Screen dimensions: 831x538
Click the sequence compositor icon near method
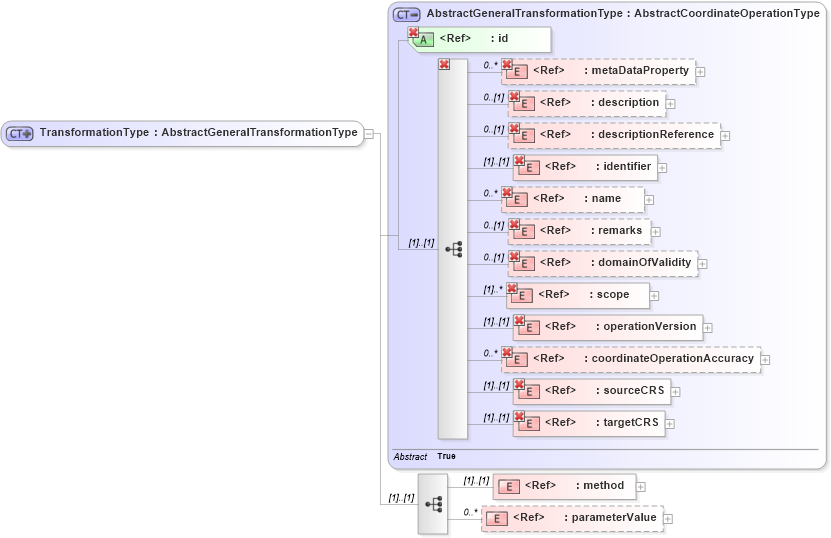[434, 504]
